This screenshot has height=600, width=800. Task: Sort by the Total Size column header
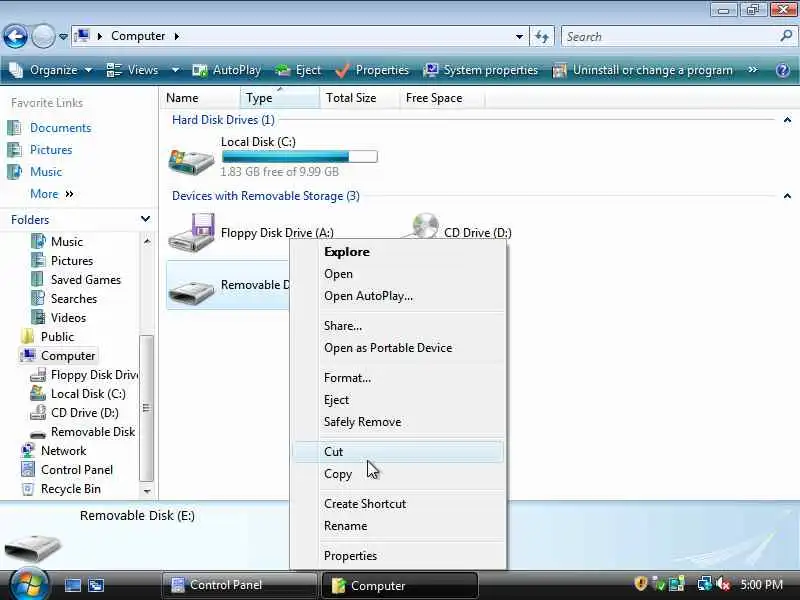(360, 98)
